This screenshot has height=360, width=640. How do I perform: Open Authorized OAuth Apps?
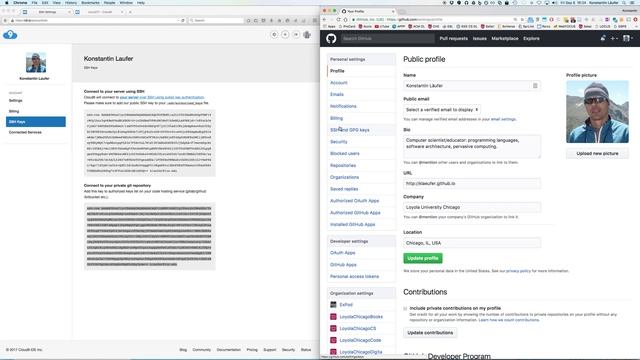pos(355,201)
